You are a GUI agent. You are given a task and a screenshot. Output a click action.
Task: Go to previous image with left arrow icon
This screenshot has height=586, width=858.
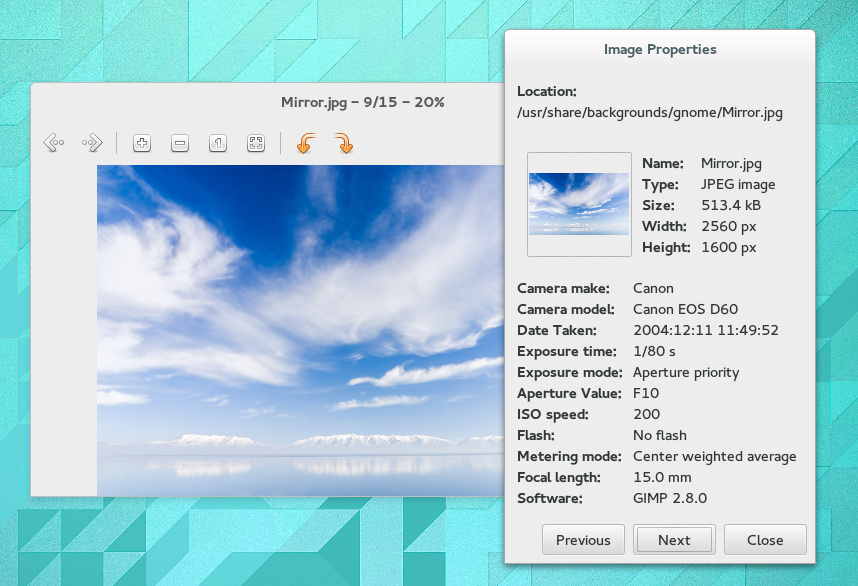point(54,143)
